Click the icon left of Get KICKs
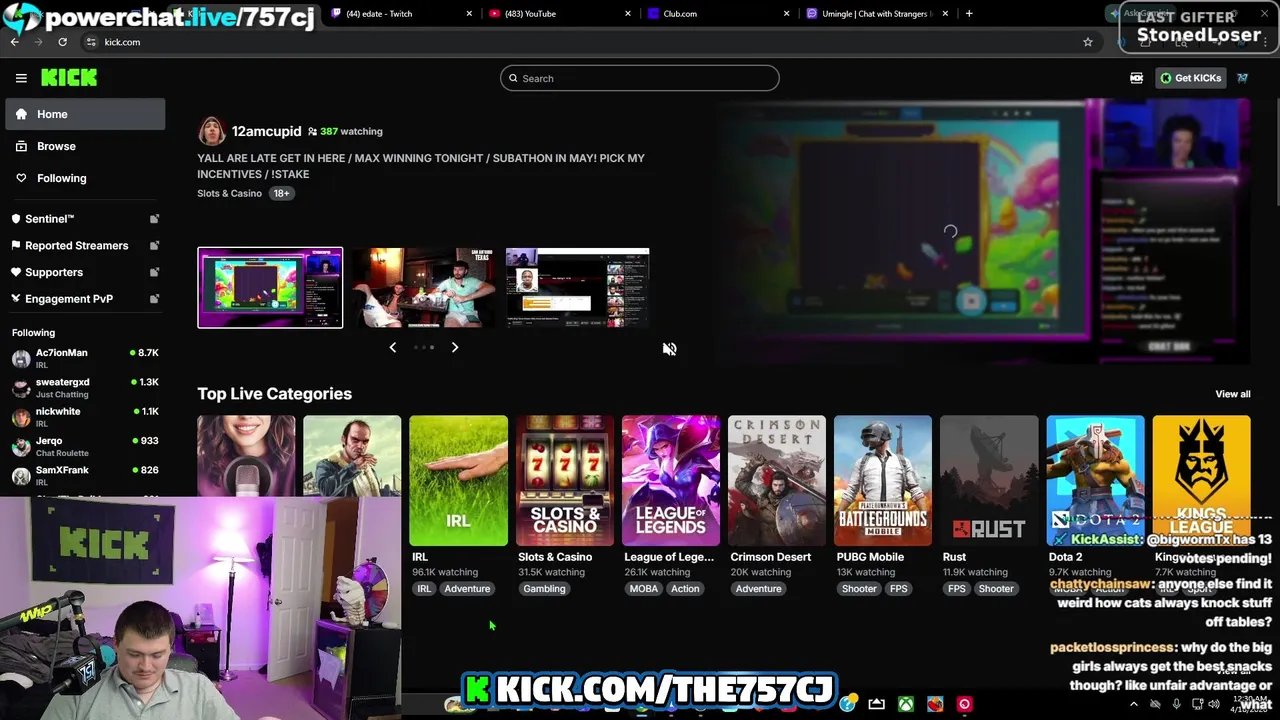The width and height of the screenshot is (1280, 720). (x=1137, y=78)
